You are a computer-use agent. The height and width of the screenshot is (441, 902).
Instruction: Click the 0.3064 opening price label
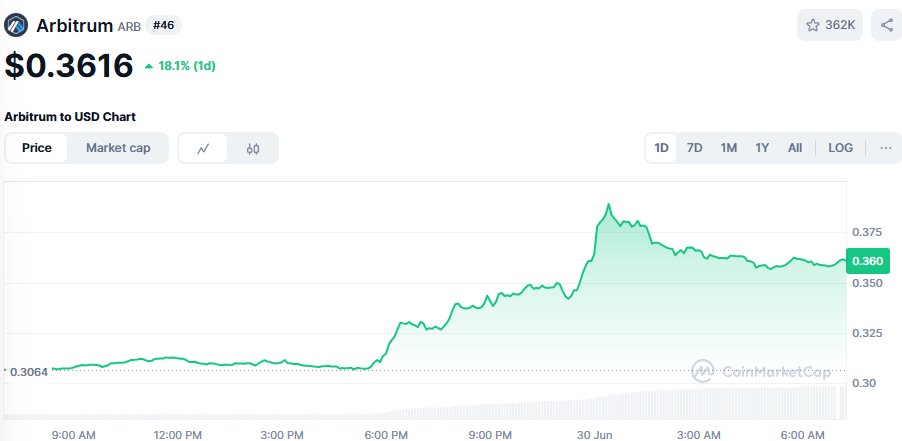click(x=27, y=372)
